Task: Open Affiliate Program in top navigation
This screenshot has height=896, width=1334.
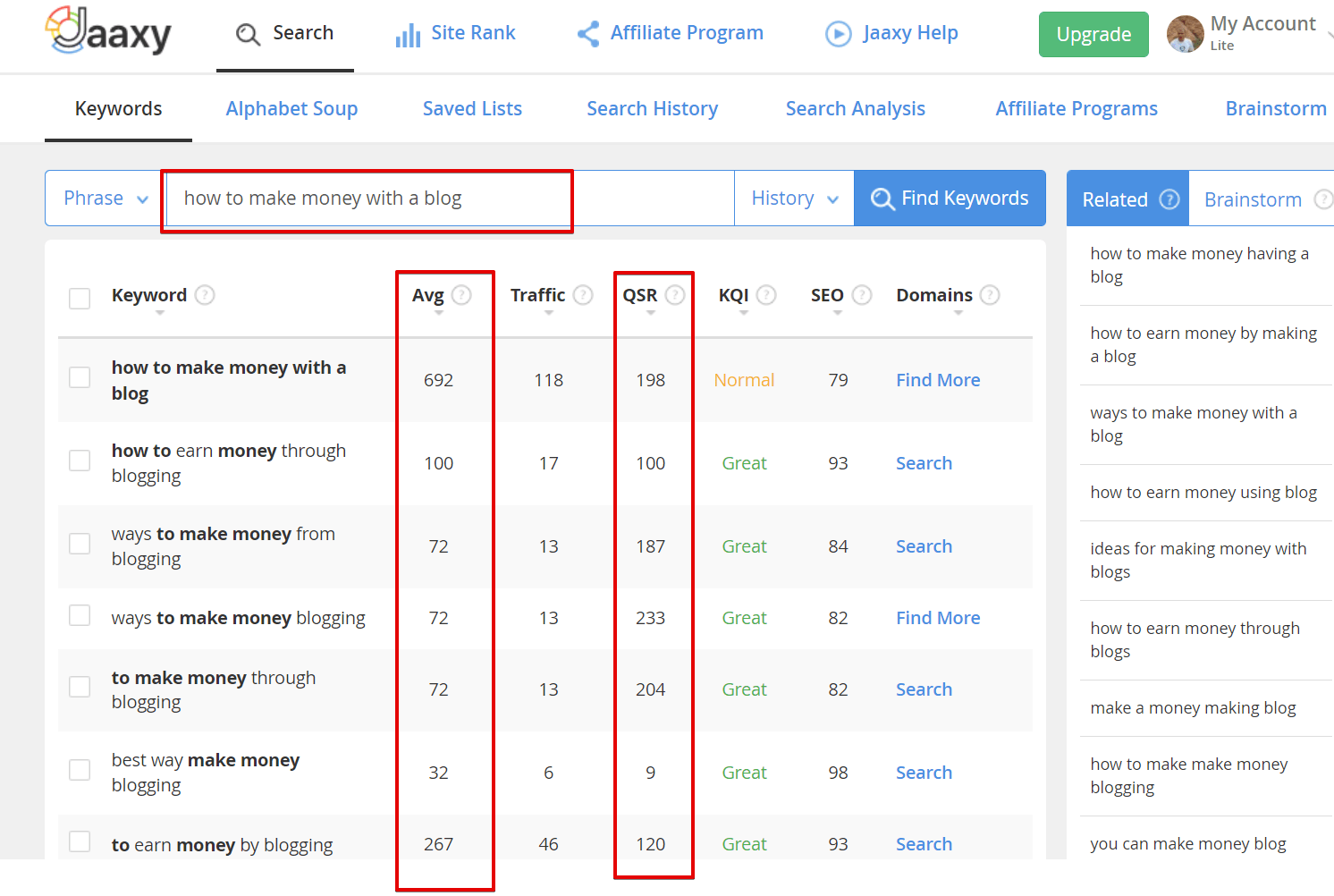Action: click(670, 33)
